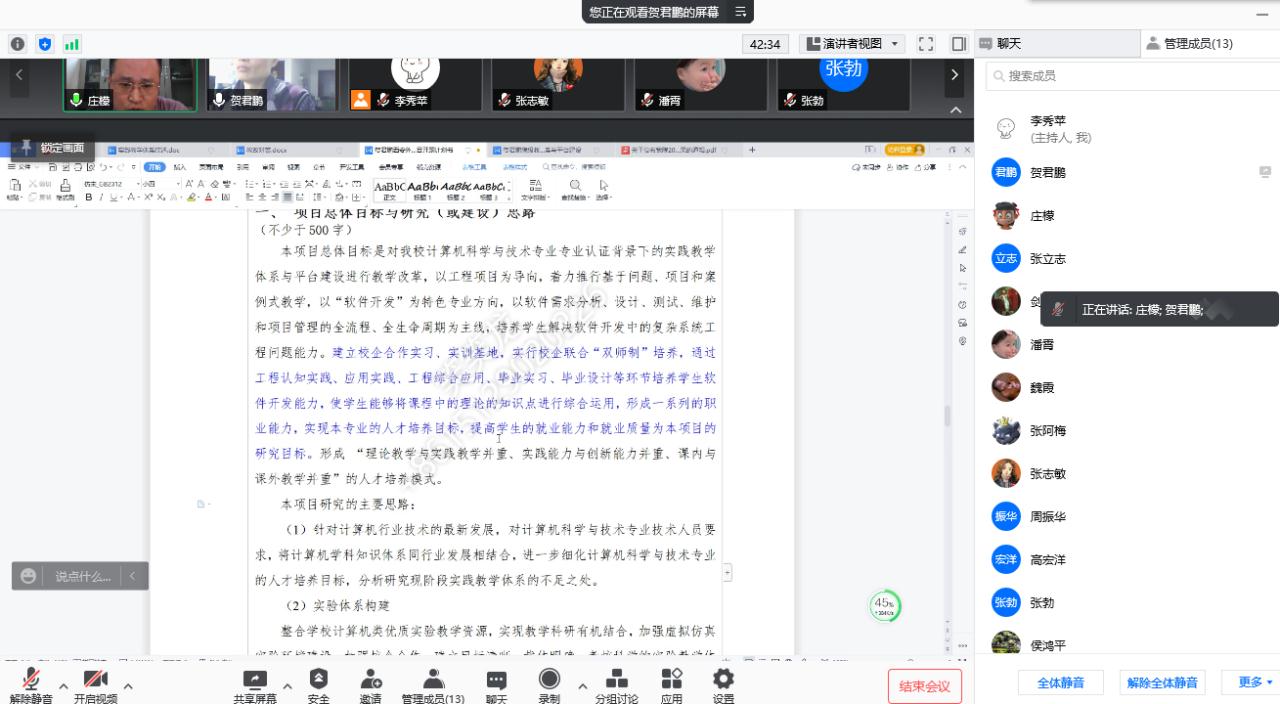
Task: Select member 张立志 in list
Action: coord(1127,258)
